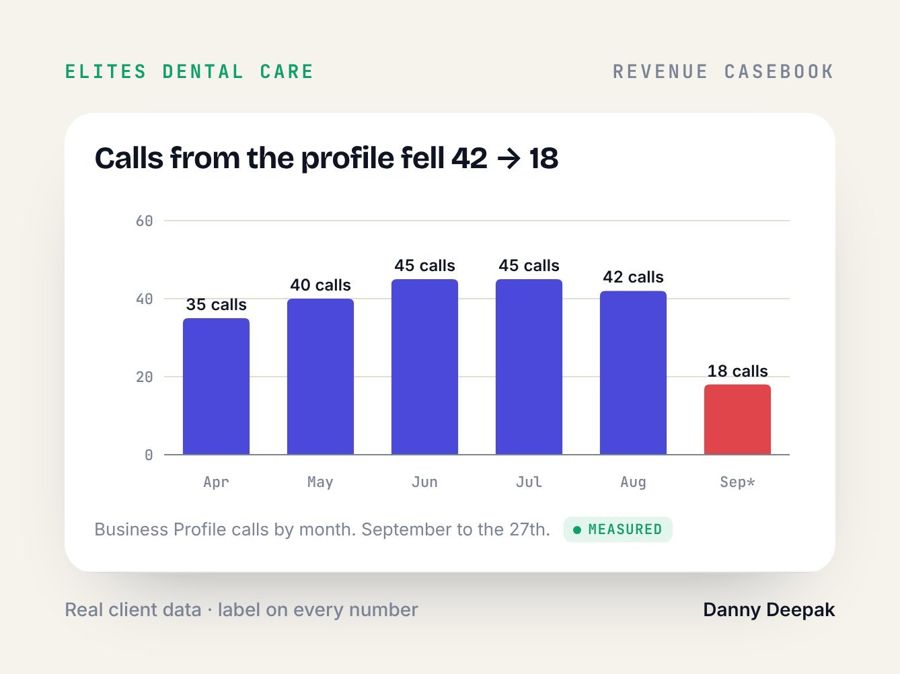Select the May bar in the chart
The height and width of the screenshot is (674, 900).
pos(320,377)
